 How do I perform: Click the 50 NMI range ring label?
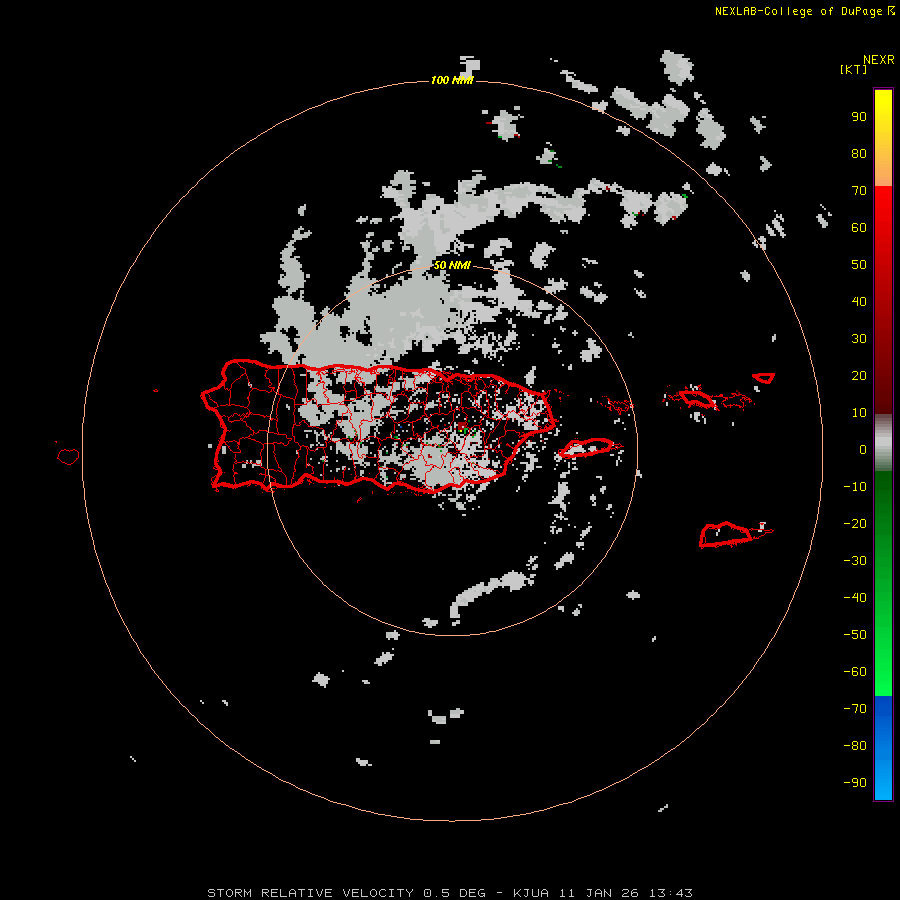(452, 265)
